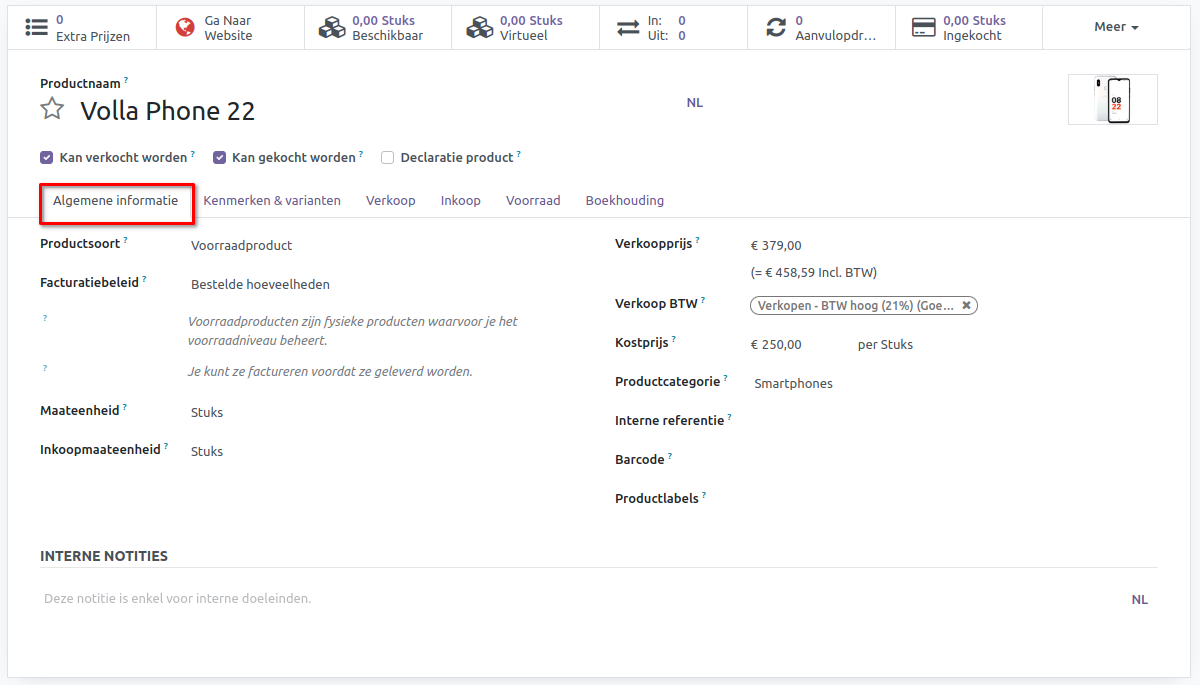
Task: Uncheck Kan gekocht worden checkbox
Action: [x=219, y=158]
